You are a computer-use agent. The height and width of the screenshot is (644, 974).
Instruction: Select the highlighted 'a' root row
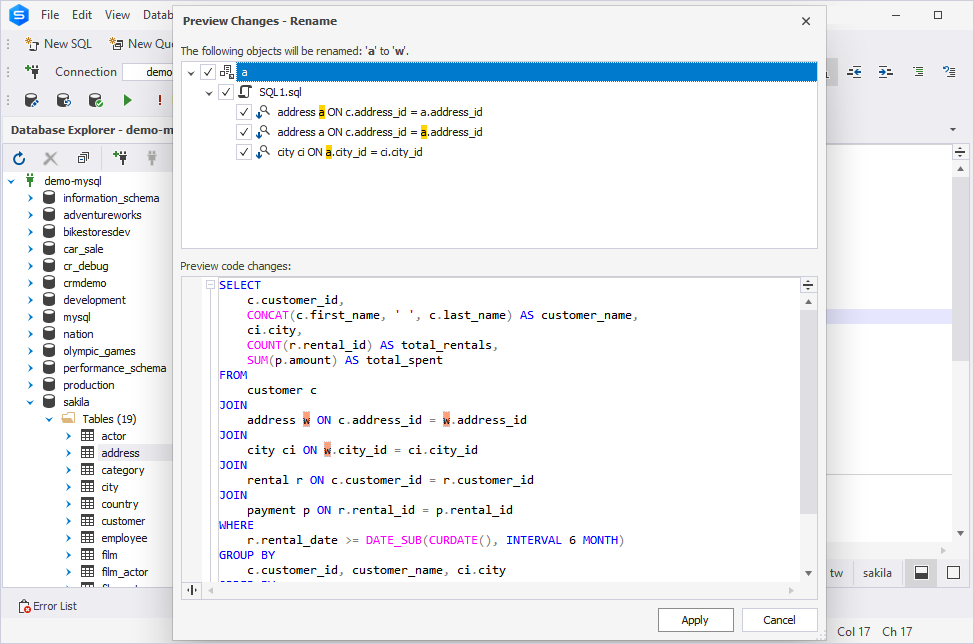coord(526,72)
